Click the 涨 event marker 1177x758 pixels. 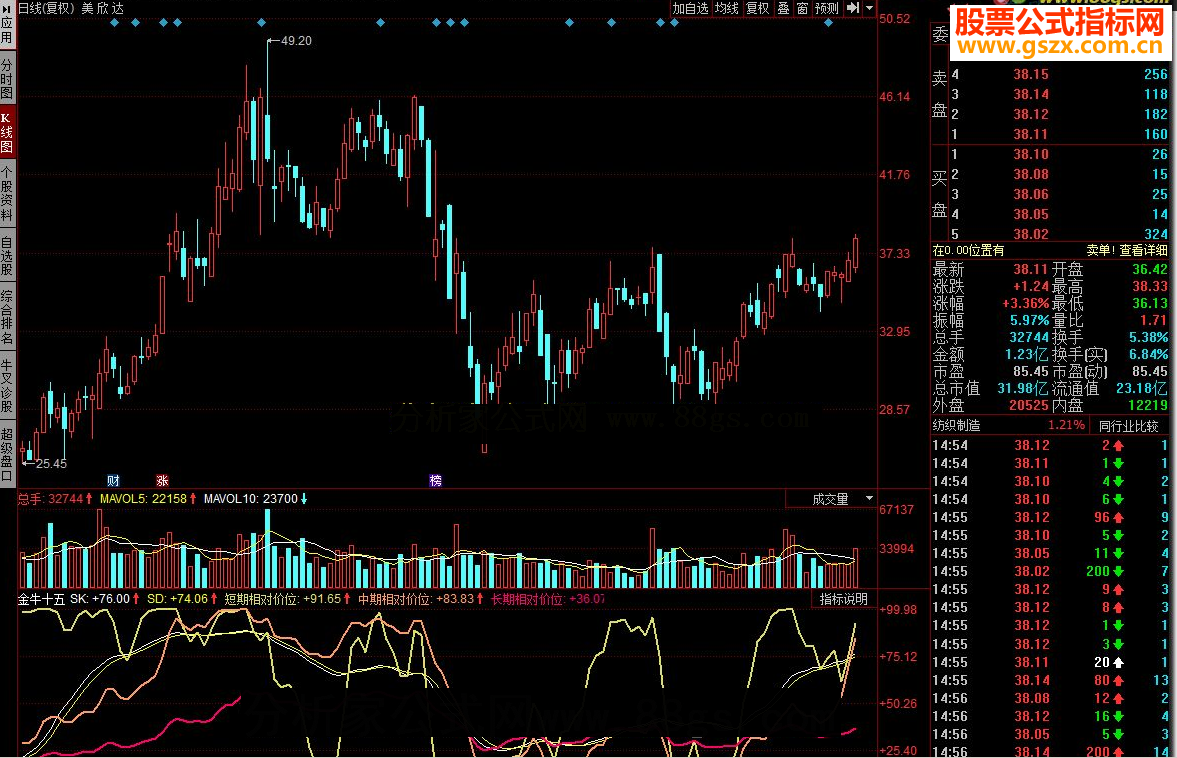pyautogui.click(x=162, y=480)
